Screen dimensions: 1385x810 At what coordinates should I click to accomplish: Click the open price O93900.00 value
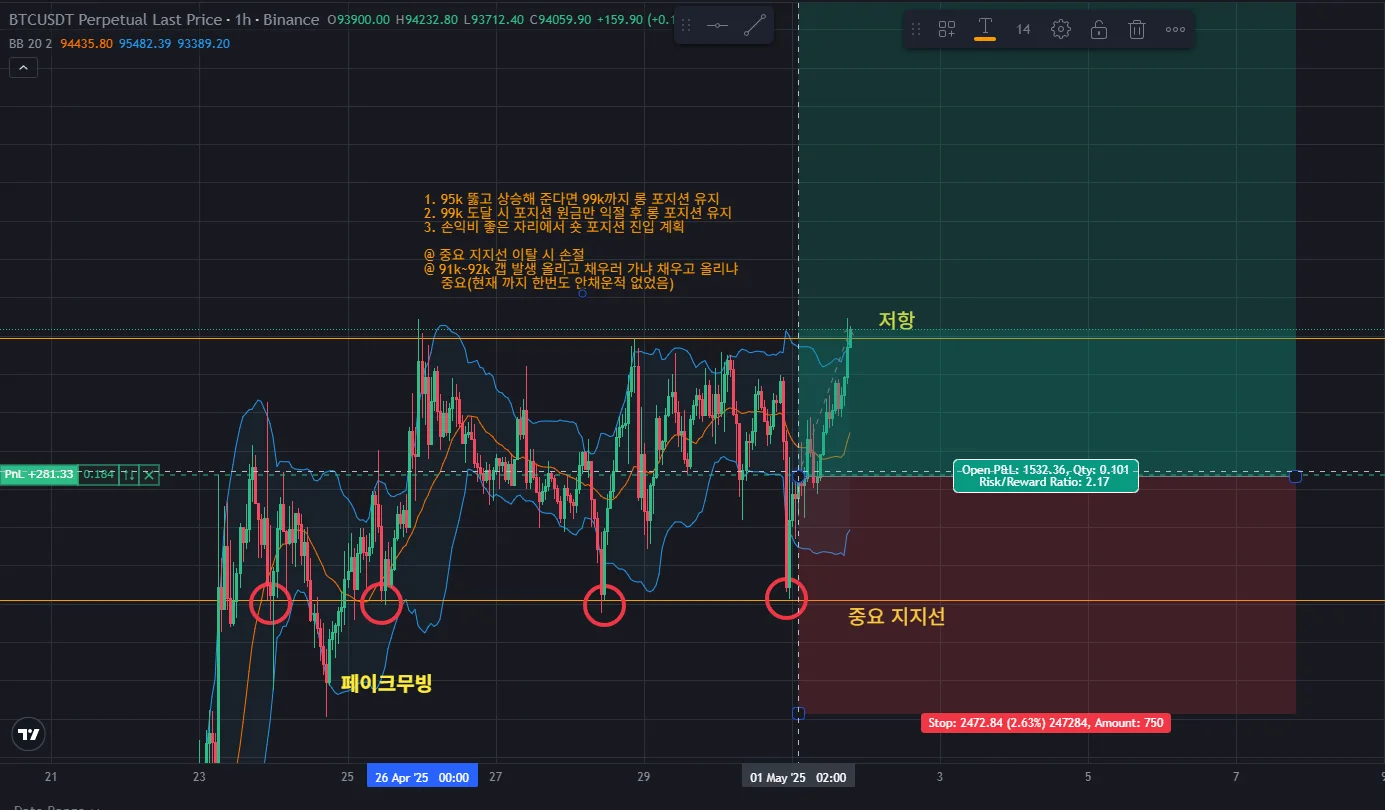click(x=360, y=20)
